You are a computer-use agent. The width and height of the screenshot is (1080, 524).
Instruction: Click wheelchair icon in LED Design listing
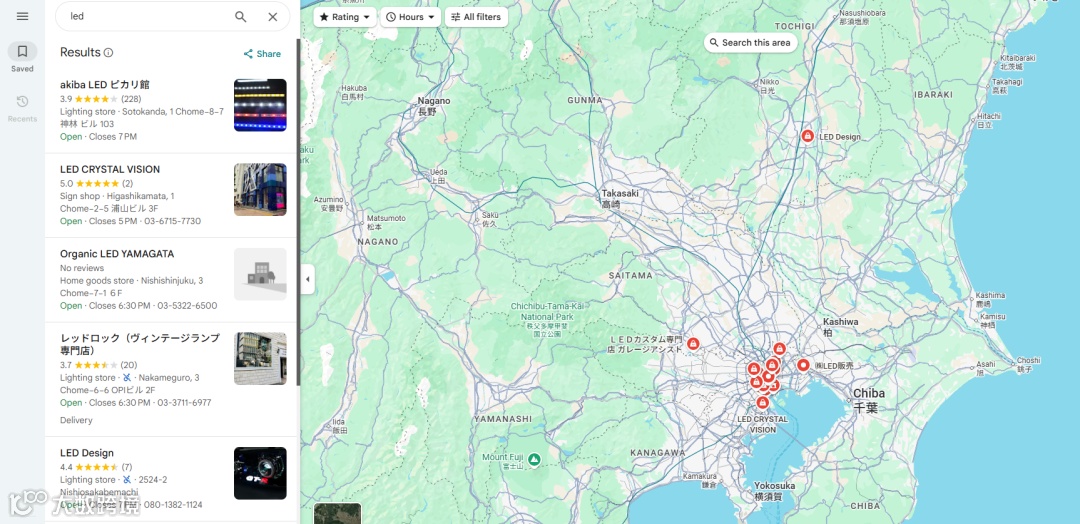coord(126,480)
